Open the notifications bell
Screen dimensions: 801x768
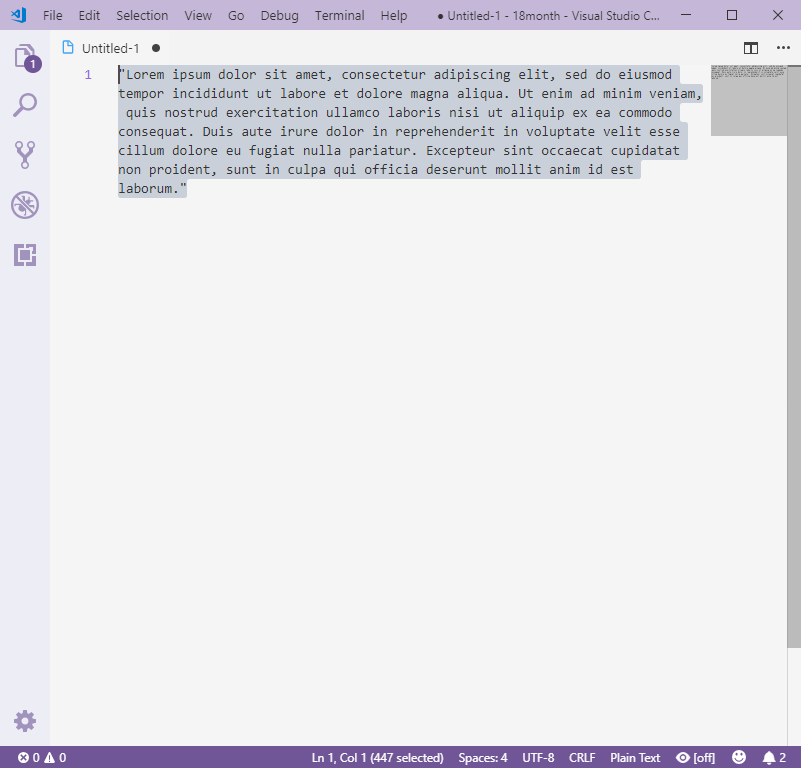771,757
